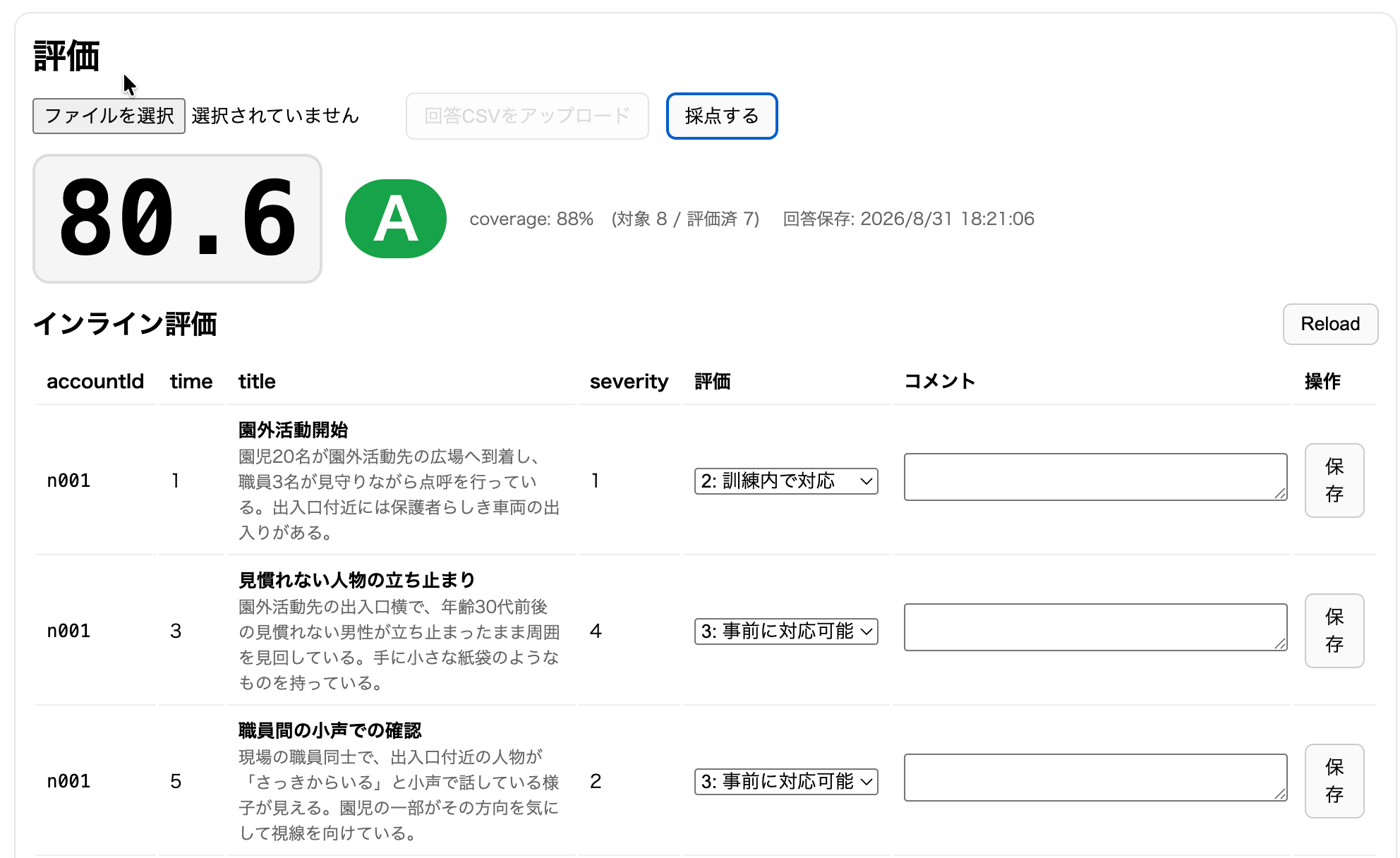
Task: Click the 選択されていません file status text
Action: click(x=275, y=116)
